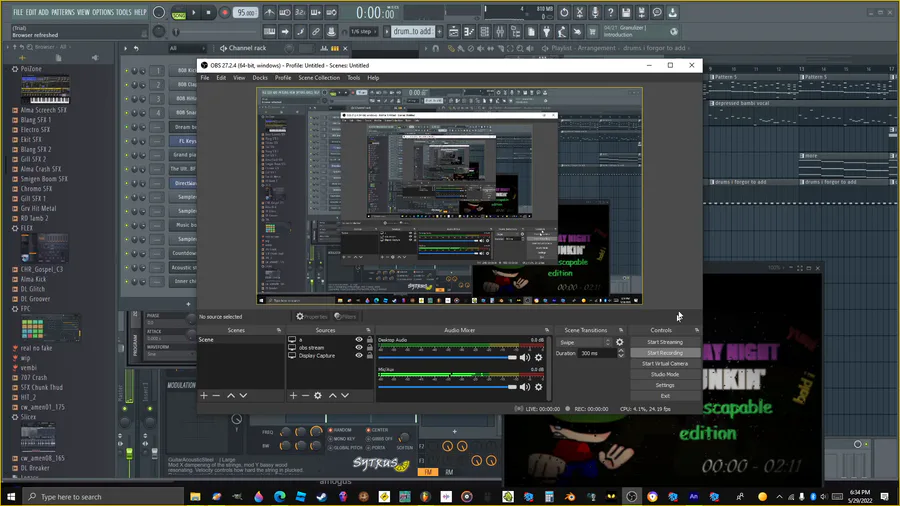Viewport: 900px width, 506px height.
Task: Toggle lock of 'Display Capture' source
Action: pyautogui.click(x=370, y=356)
